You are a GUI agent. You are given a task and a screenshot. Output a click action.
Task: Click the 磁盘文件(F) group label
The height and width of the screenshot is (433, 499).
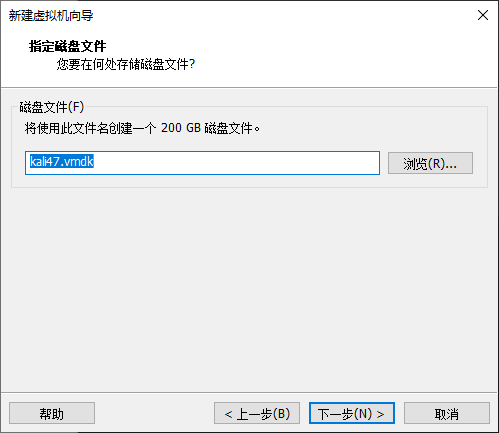[x=52, y=107]
